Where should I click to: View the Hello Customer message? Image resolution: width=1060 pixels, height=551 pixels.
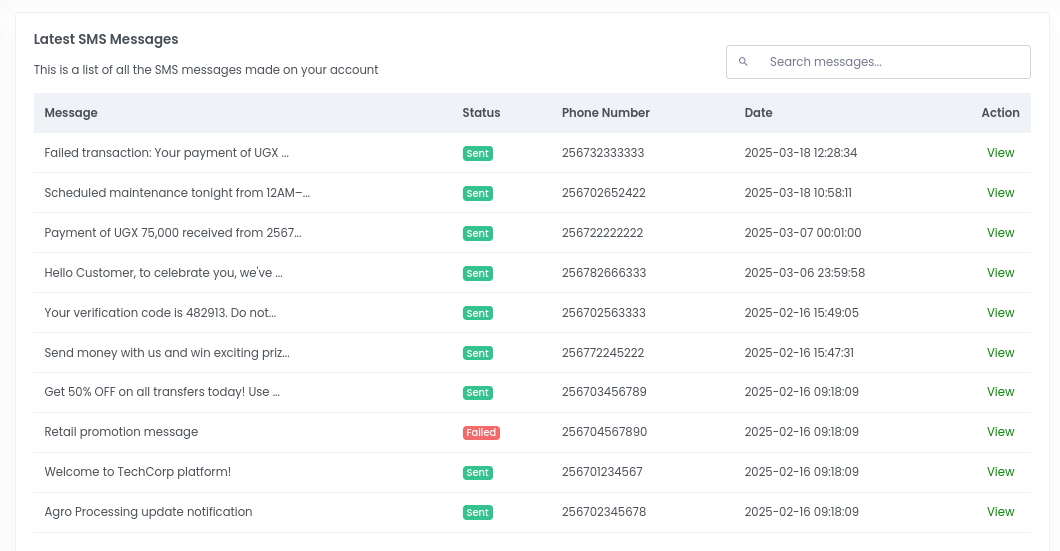1000,272
